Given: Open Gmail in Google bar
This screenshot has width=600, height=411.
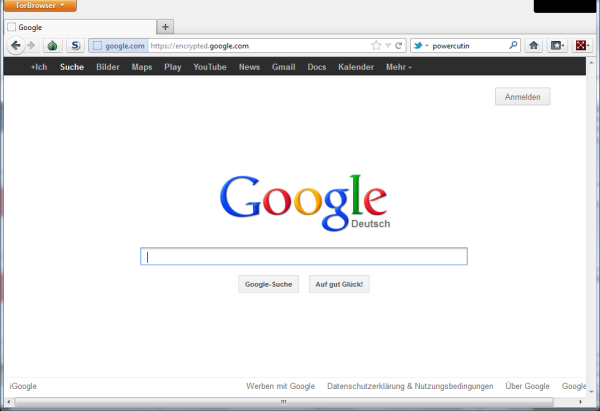Looking at the screenshot, I should (x=284, y=67).
